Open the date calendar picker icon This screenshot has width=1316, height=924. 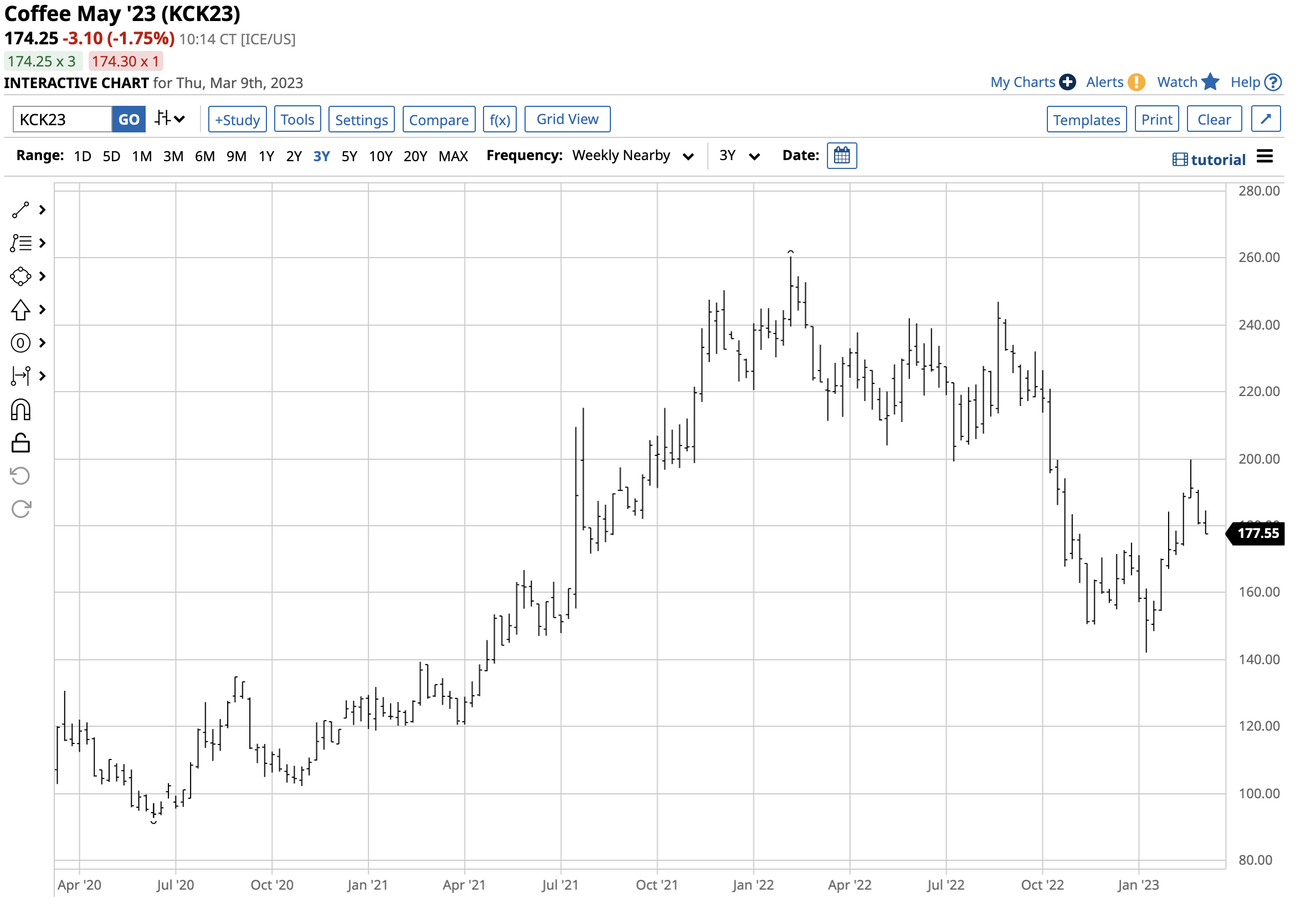point(841,156)
